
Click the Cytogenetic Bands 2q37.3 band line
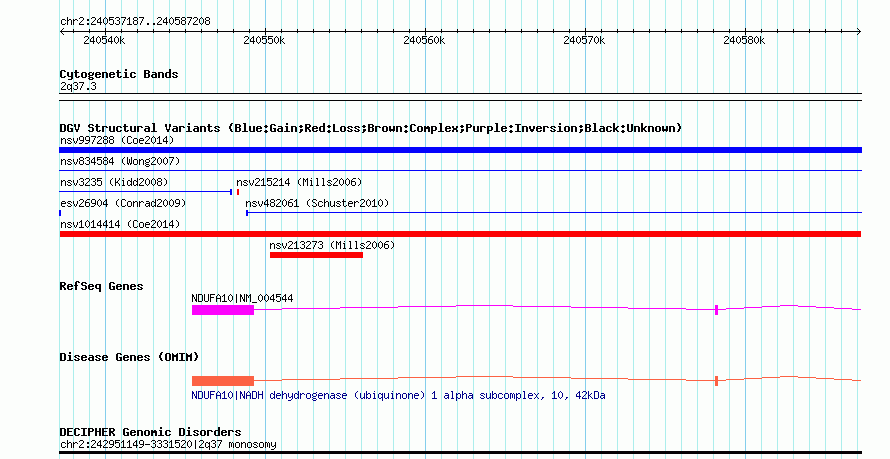pyautogui.click(x=460, y=96)
